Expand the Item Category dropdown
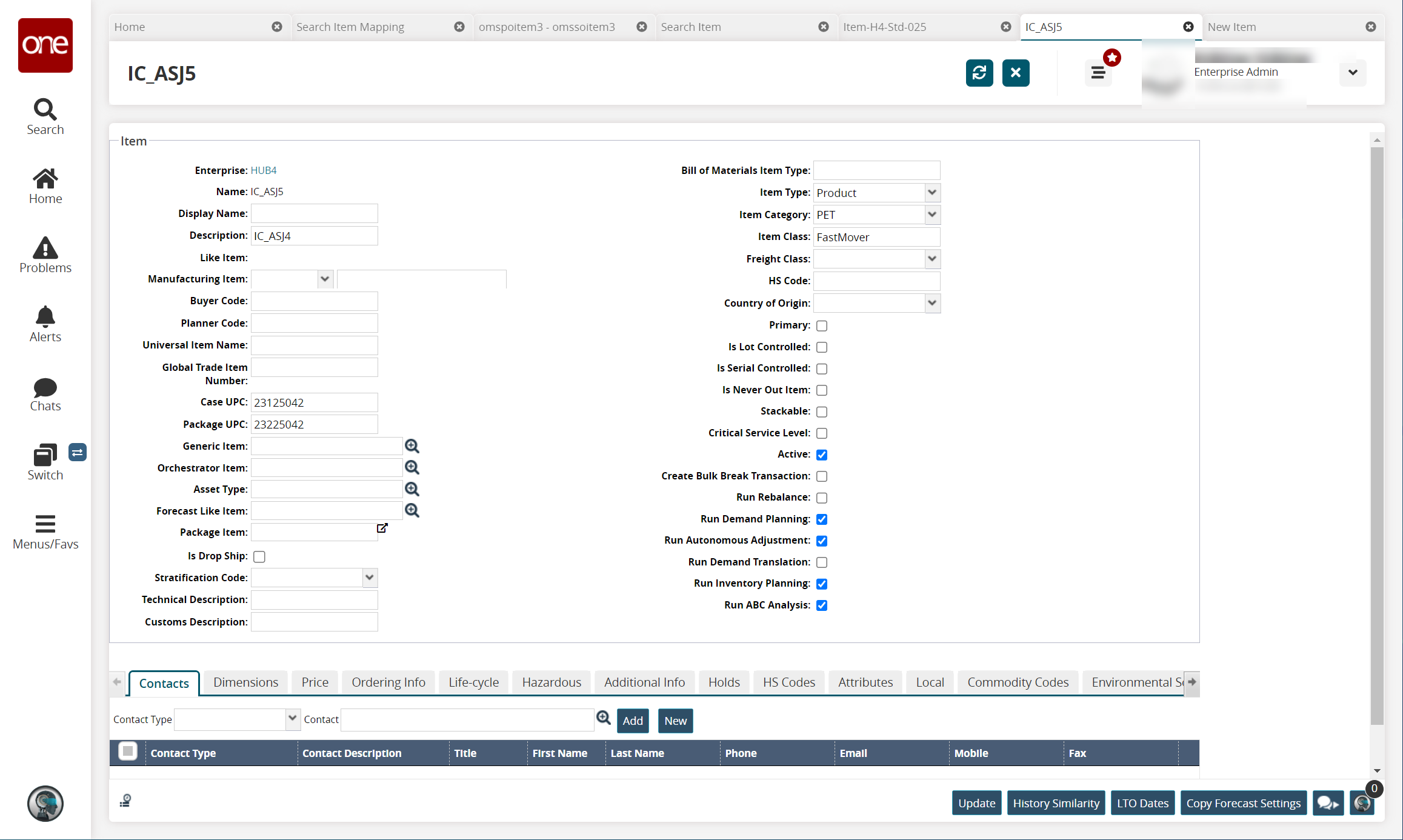The height and width of the screenshot is (840, 1403). (932, 215)
